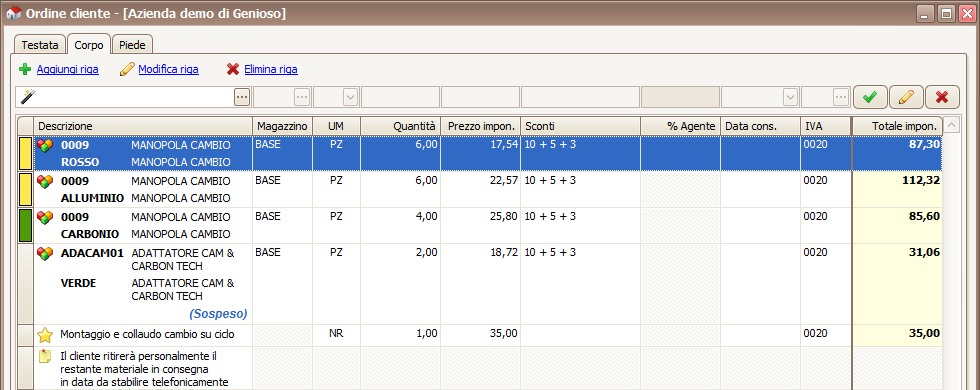Click quantity 2,00 in ADACAM01 row
The image size is (980, 390).
click(x=426, y=253)
